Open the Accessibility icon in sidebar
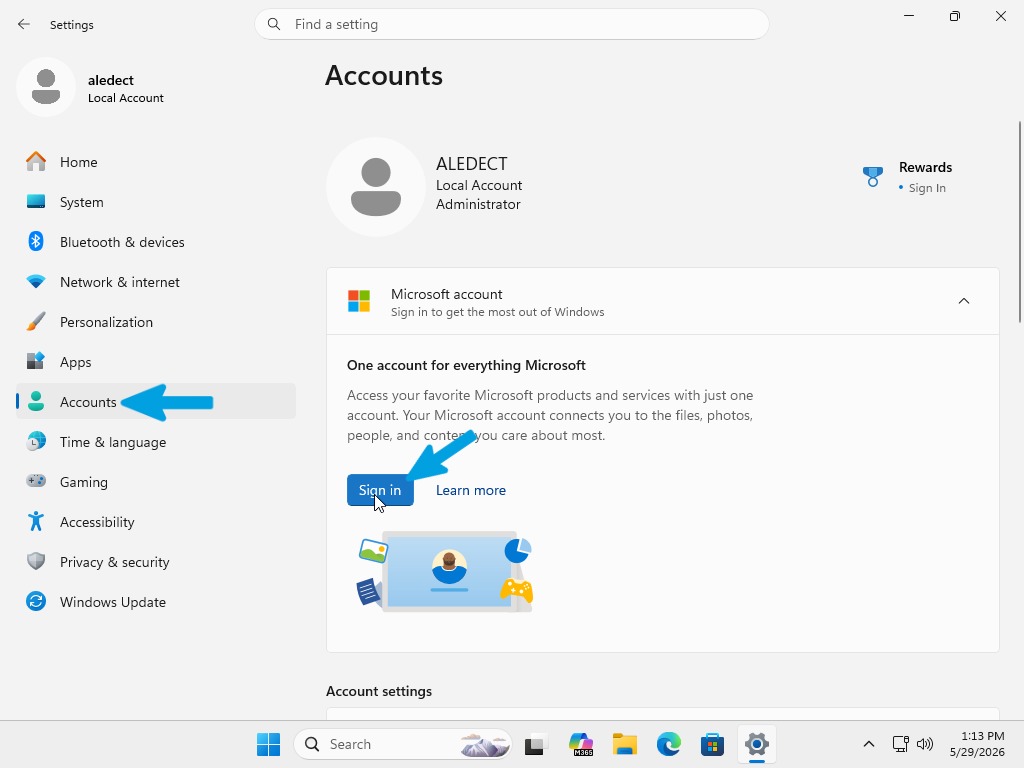1024x768 pixels. (x=36, y=522)
